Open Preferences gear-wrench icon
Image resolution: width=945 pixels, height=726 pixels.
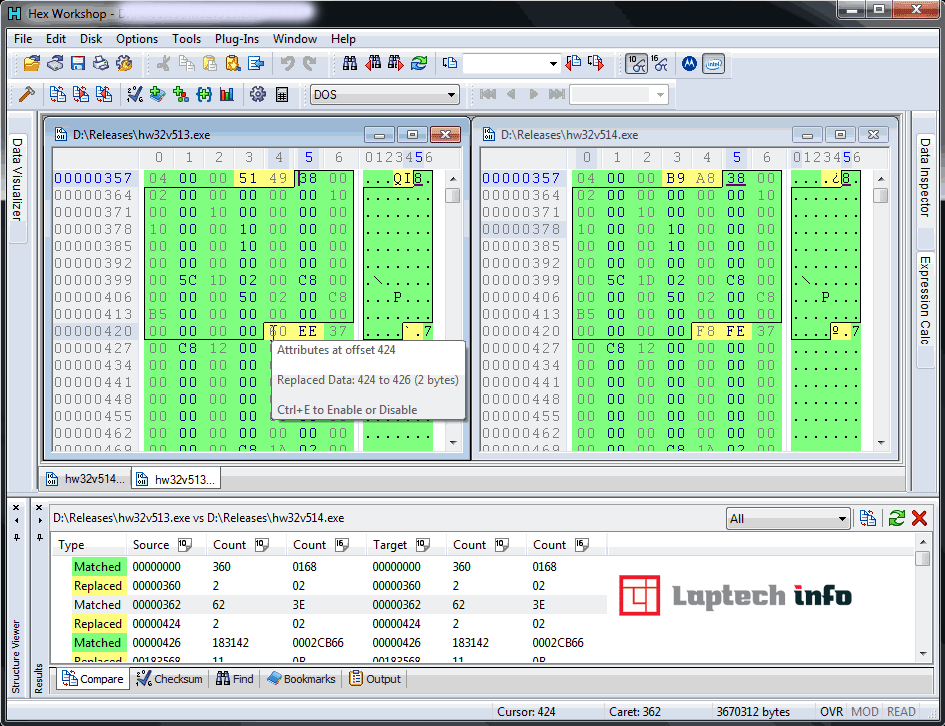[124, 63]
